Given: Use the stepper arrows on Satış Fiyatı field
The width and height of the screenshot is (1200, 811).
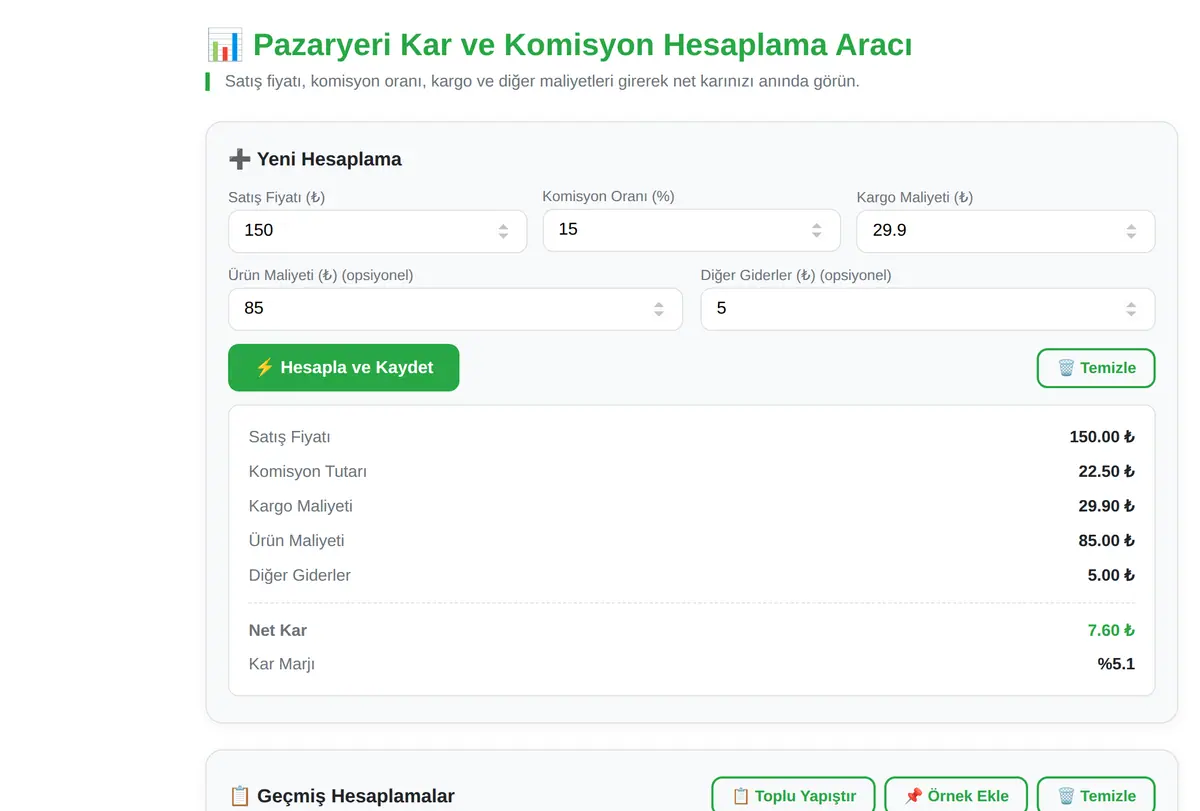Looking at the screenshot, I should [x=503, y=231].
